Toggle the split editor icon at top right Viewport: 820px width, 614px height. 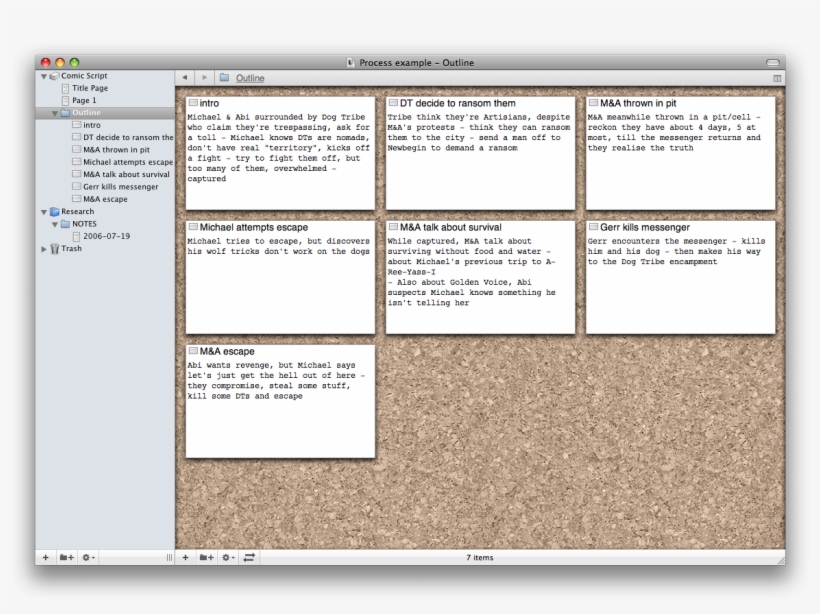click(777, 77)
